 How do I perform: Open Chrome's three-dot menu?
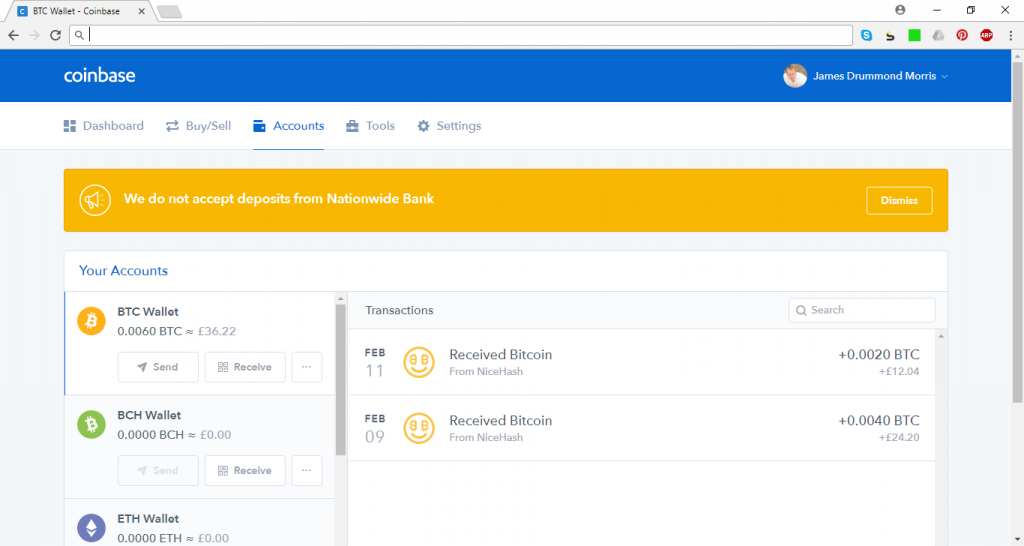click(1010, 35)
